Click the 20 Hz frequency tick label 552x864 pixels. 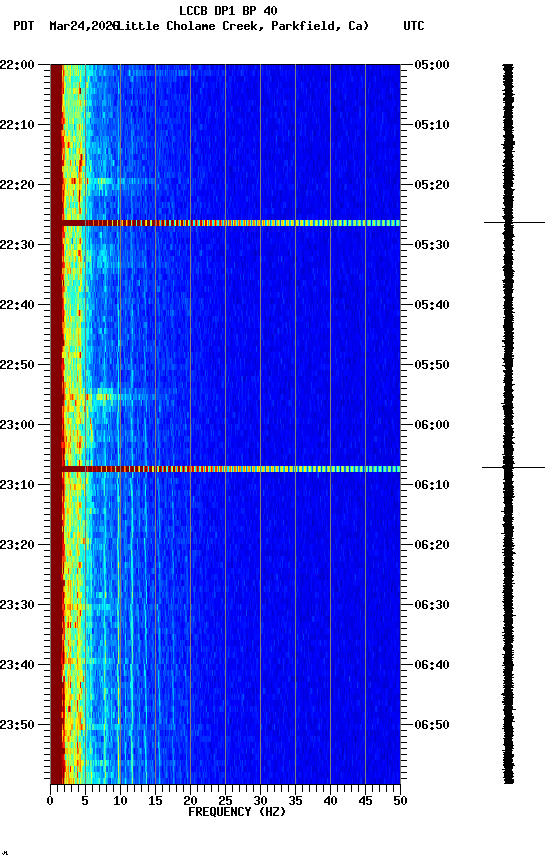pos(191,801)
